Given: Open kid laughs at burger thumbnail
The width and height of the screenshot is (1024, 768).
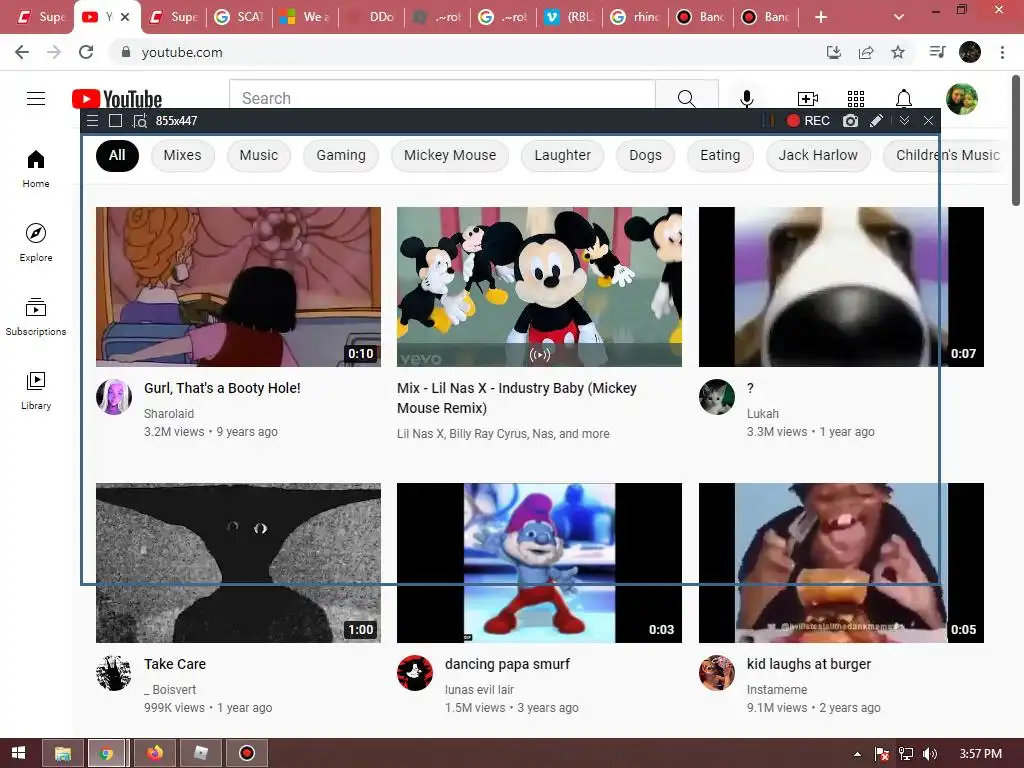Looking at the screenshot, I should pyautogui.click(x=841, y=563).
